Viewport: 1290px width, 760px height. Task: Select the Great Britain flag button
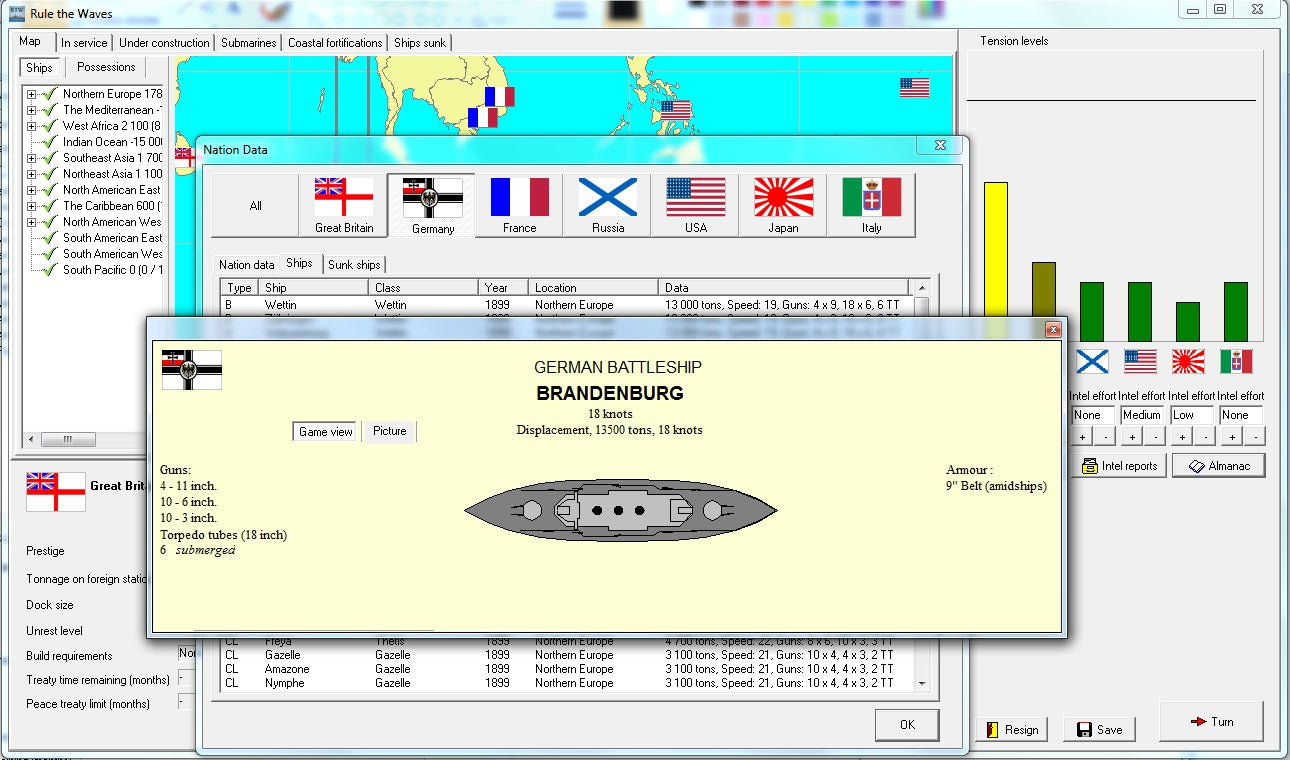pyautogui.click(x=343, y=205)
